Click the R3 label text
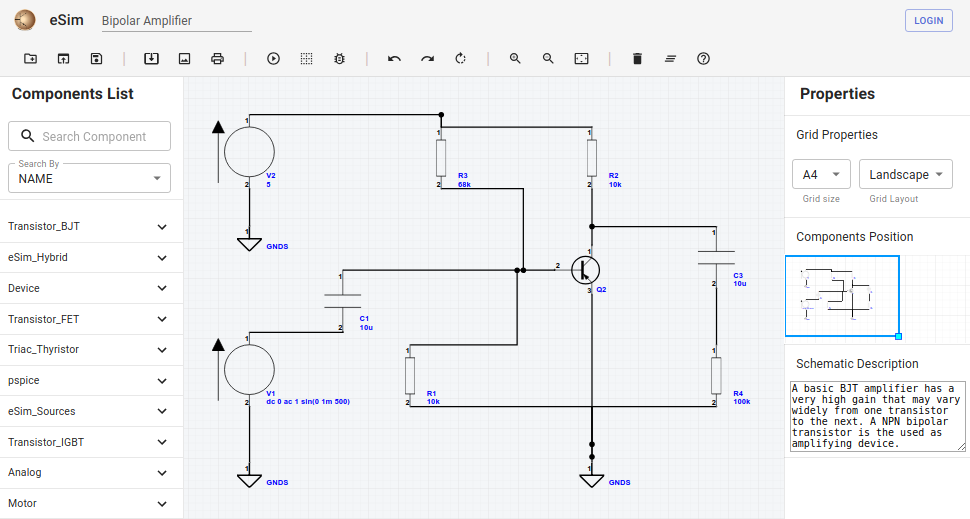 click(463, 176)
